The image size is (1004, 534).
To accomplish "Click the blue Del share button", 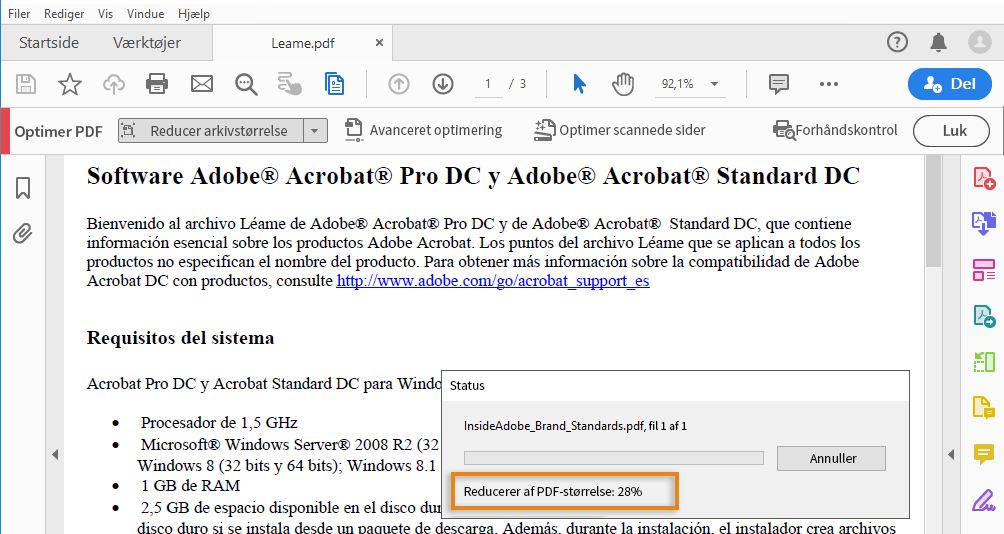I will (x=950, y=84).
